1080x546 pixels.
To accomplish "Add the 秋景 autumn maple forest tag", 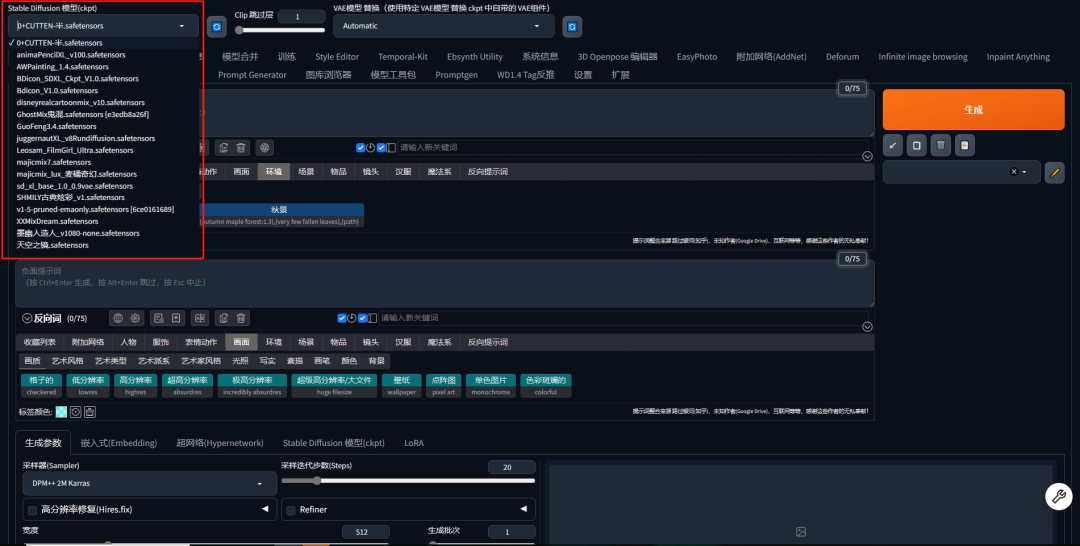I will pyautogui.click(x=279, y=215).
